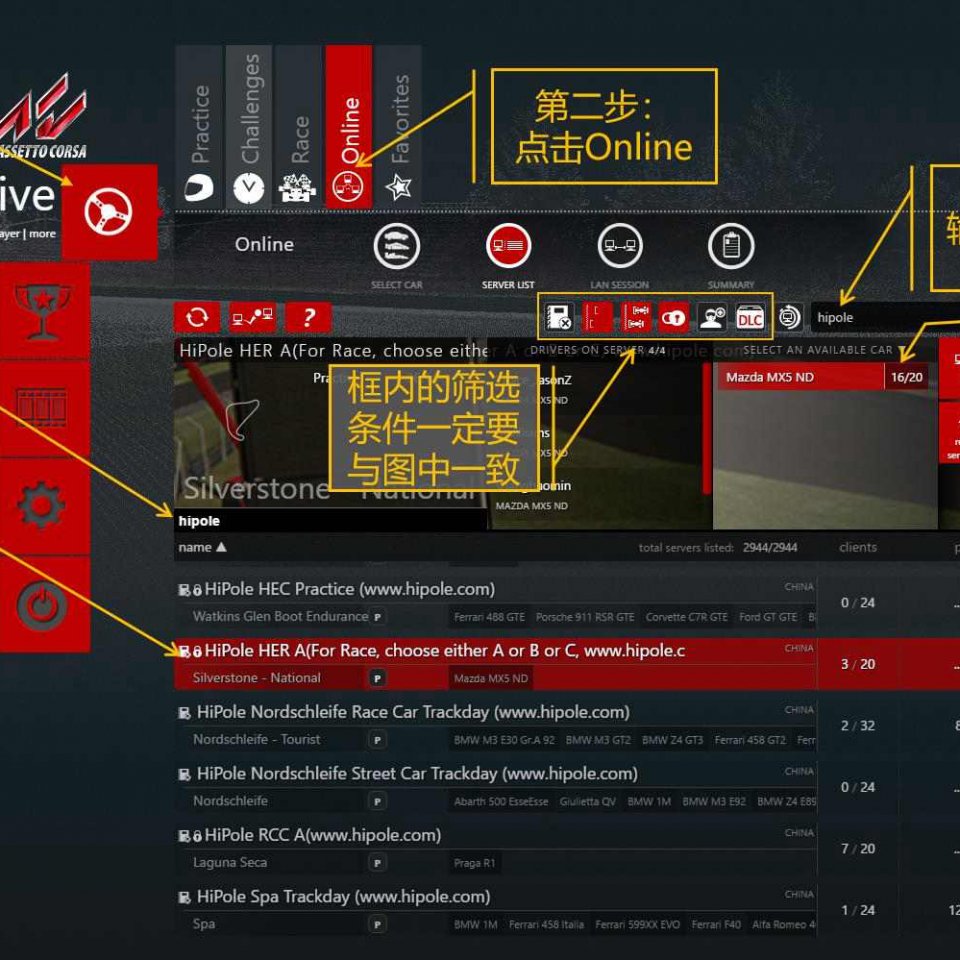
Task: Click the P session badge on Spa row
Action: [x=377, y=924]
